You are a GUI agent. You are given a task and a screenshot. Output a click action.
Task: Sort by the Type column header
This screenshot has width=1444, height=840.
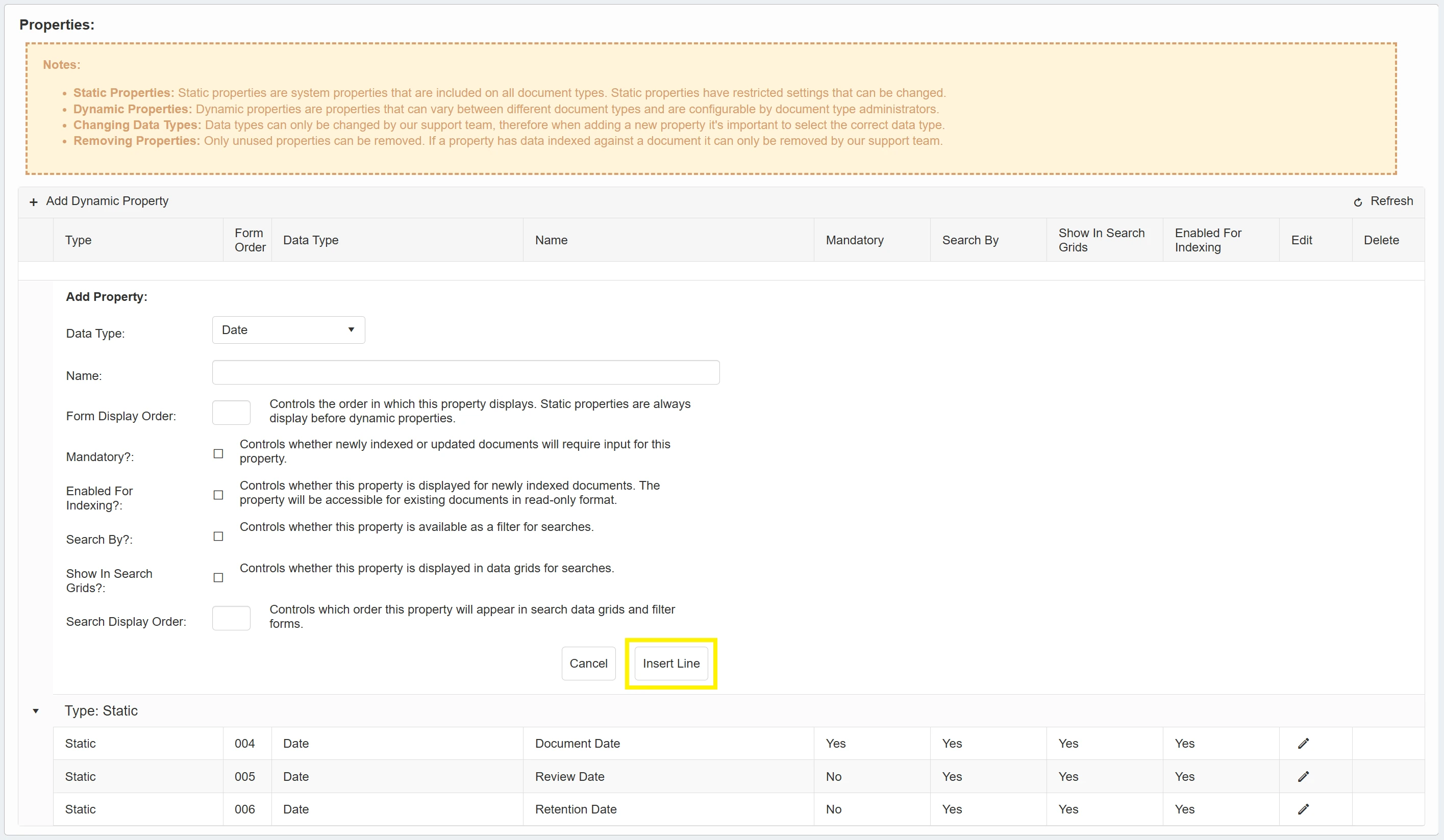pyautogui.click(x=138, y=240)
